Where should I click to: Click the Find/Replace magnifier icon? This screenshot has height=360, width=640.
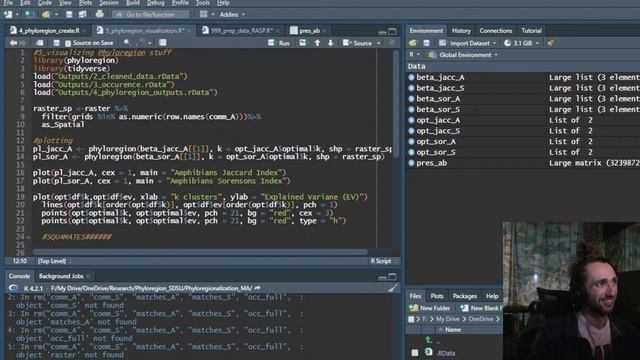127,42
